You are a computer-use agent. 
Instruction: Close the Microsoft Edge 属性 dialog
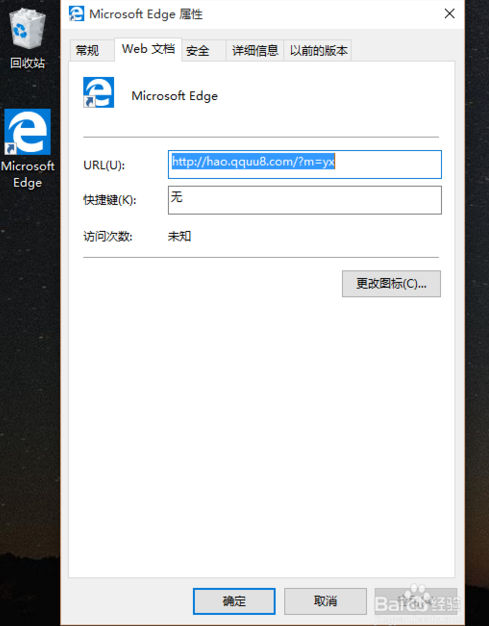449,14
